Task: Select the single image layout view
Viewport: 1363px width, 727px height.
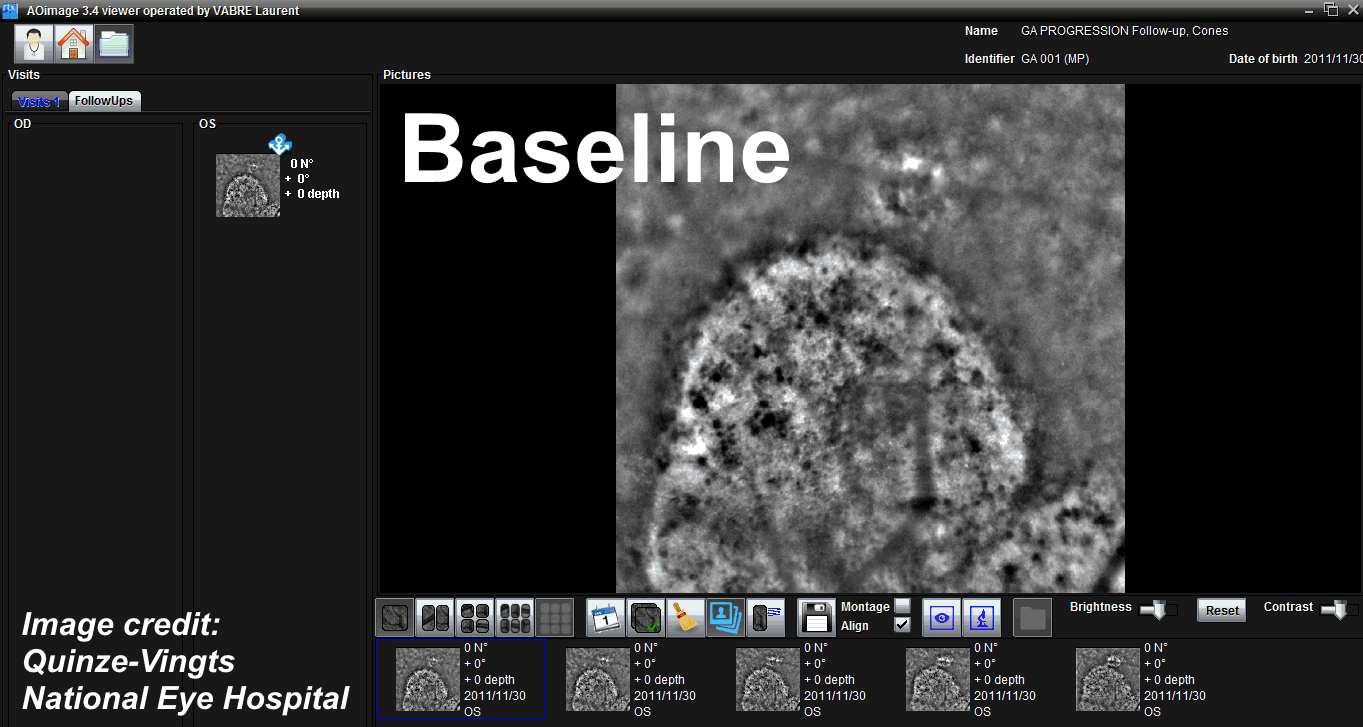Action: point(394,618)
